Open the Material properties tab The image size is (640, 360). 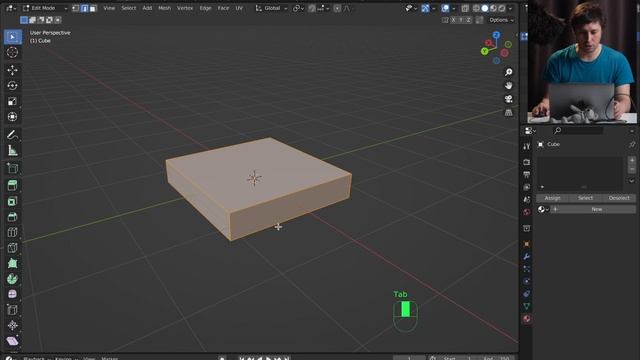tap(527, 319)
